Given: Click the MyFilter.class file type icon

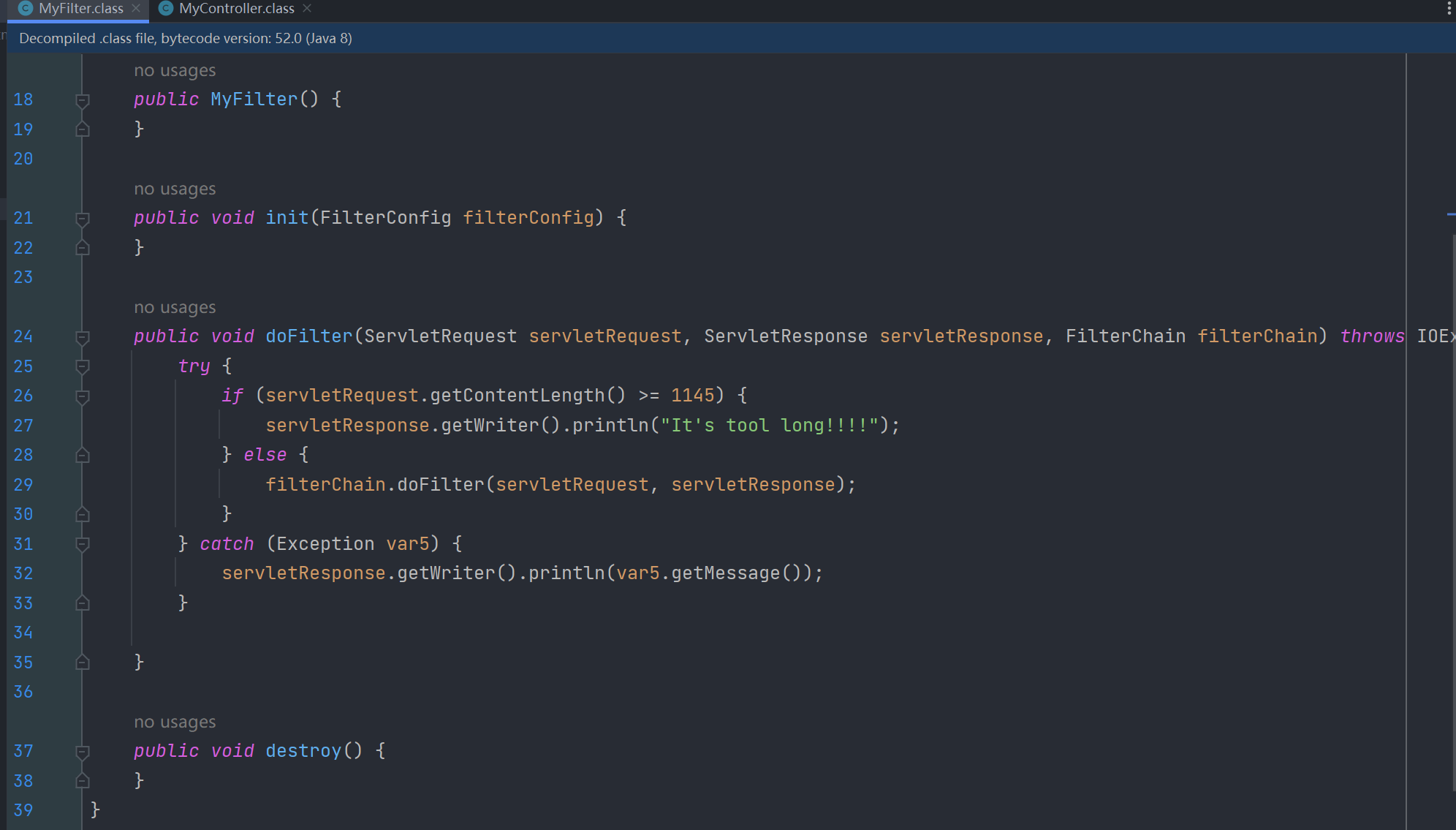Looking at the screenshot, I should click(26, 9).
